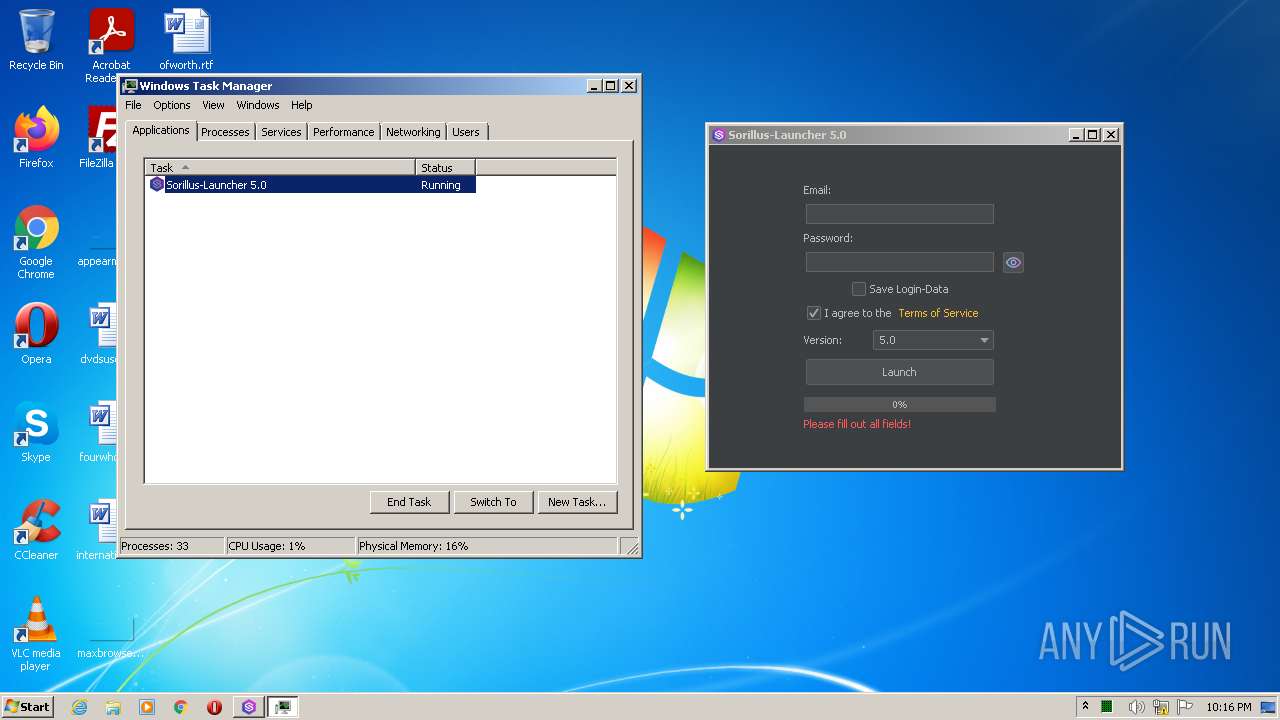The width and height of the screenshot is (1280, 720).
Task: Click the Firefox desktop icon
Action: click(x=36, y=138)
